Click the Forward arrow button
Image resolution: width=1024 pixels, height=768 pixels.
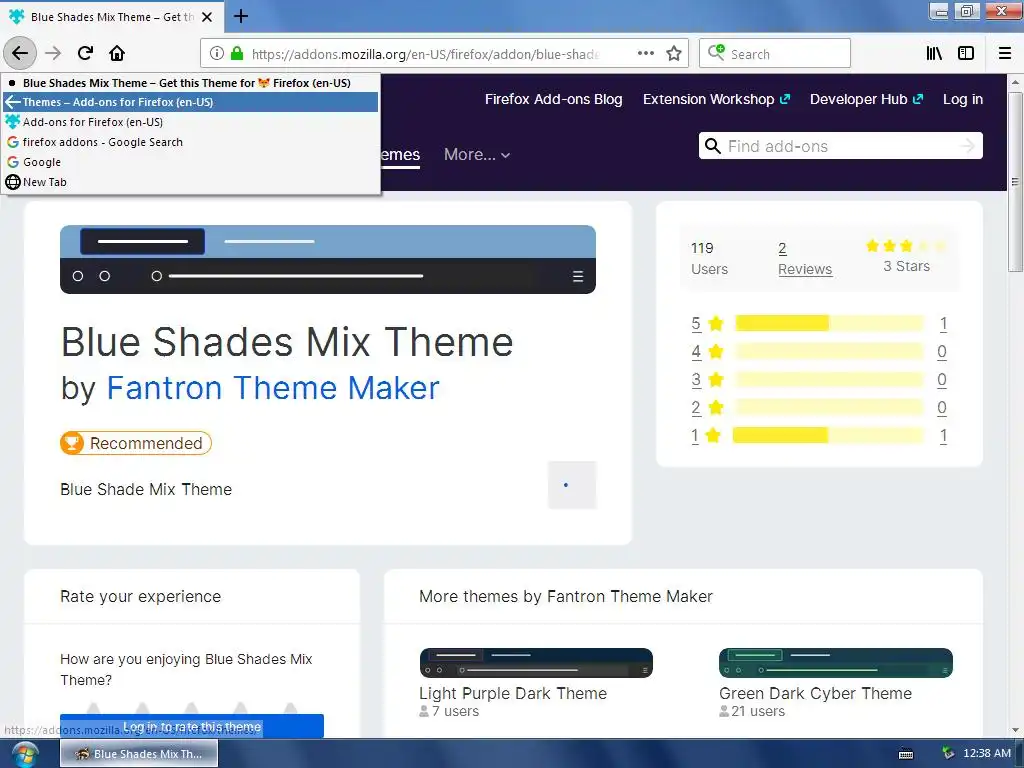click(x=54, y=54)
